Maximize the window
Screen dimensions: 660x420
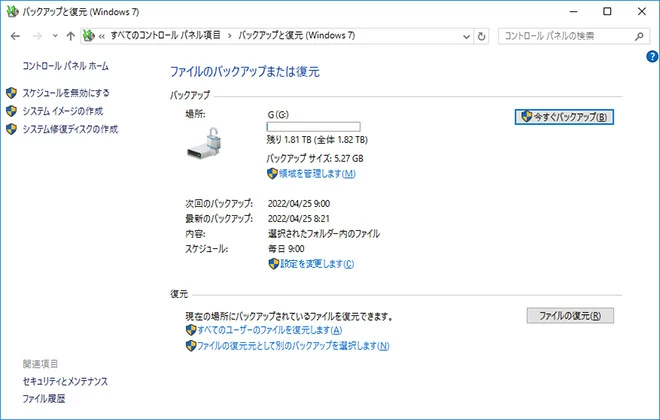click(607, 11)
